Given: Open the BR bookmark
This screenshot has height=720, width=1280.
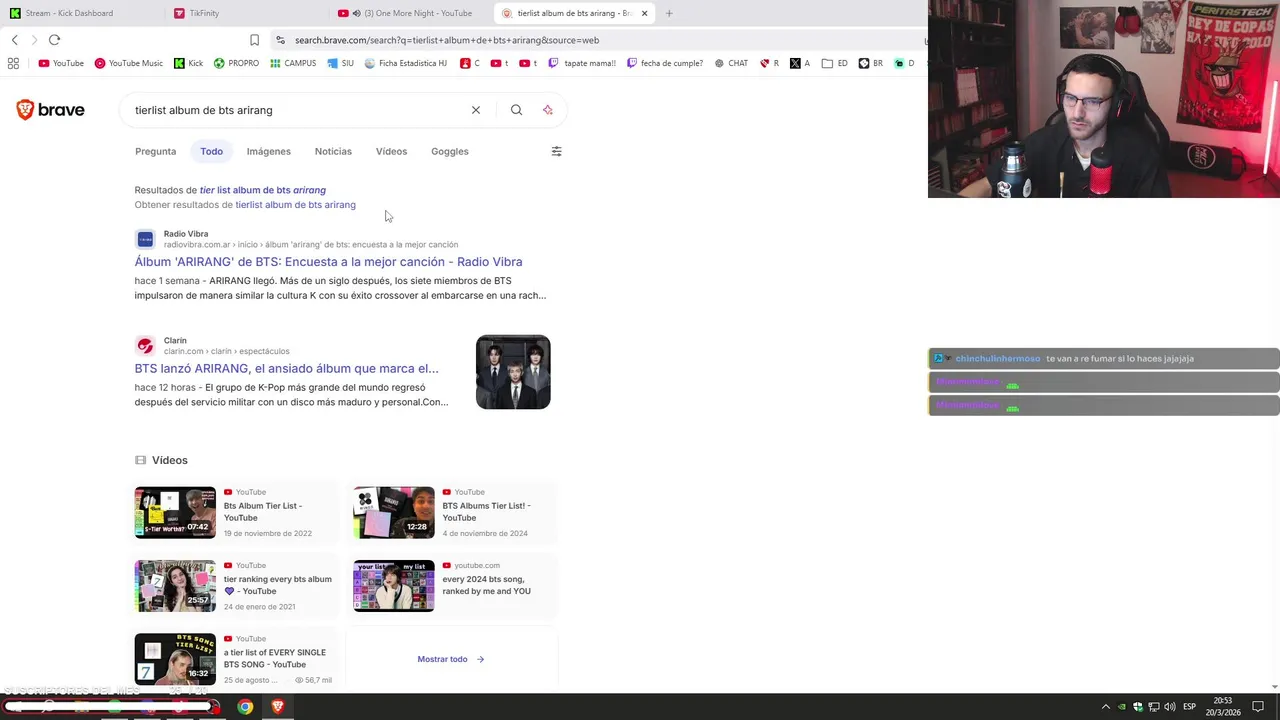Looking at the screenshot, I should click(871, 63).
